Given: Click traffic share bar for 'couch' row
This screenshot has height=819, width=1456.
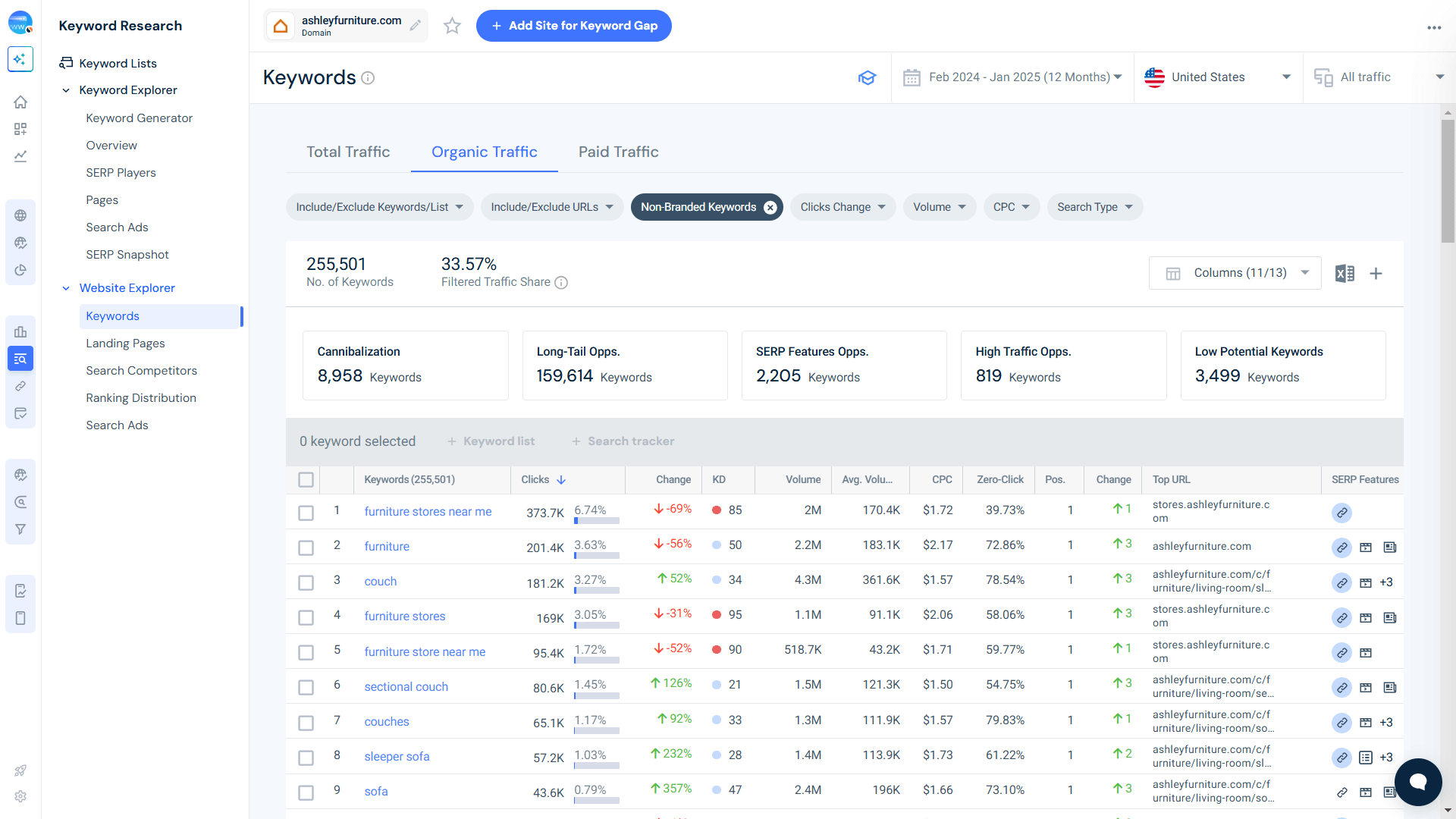Looking at the screenshot, I should tap(597, 591).
